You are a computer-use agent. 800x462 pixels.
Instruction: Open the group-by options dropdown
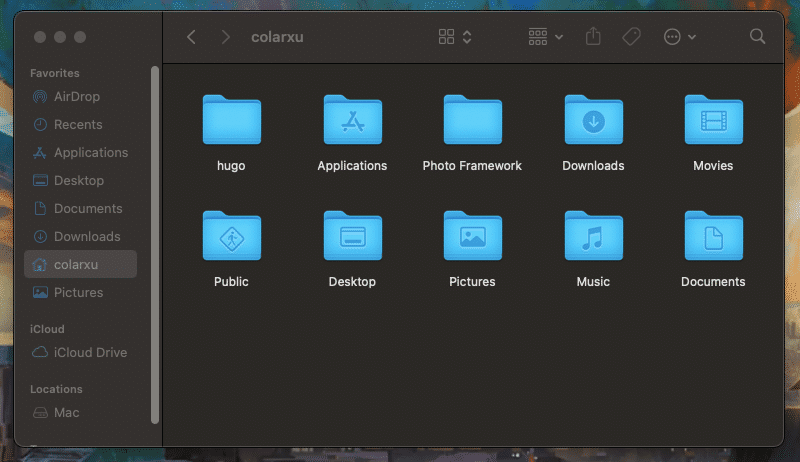[x=545, y=37]
